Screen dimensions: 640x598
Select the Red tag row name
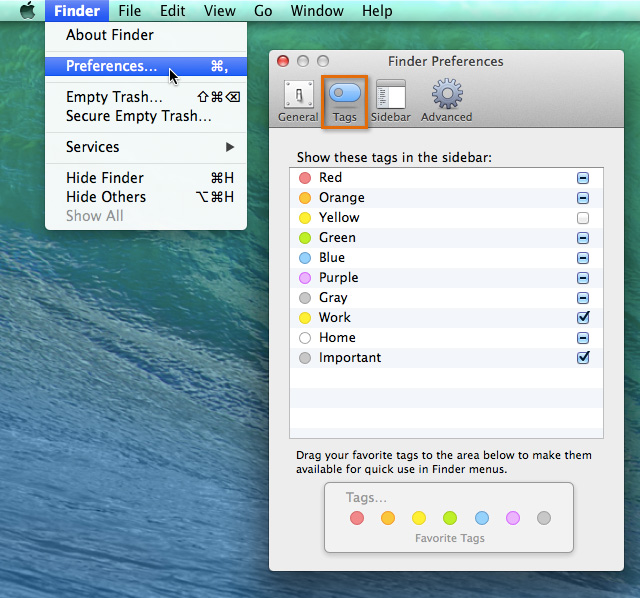(330, 178)
